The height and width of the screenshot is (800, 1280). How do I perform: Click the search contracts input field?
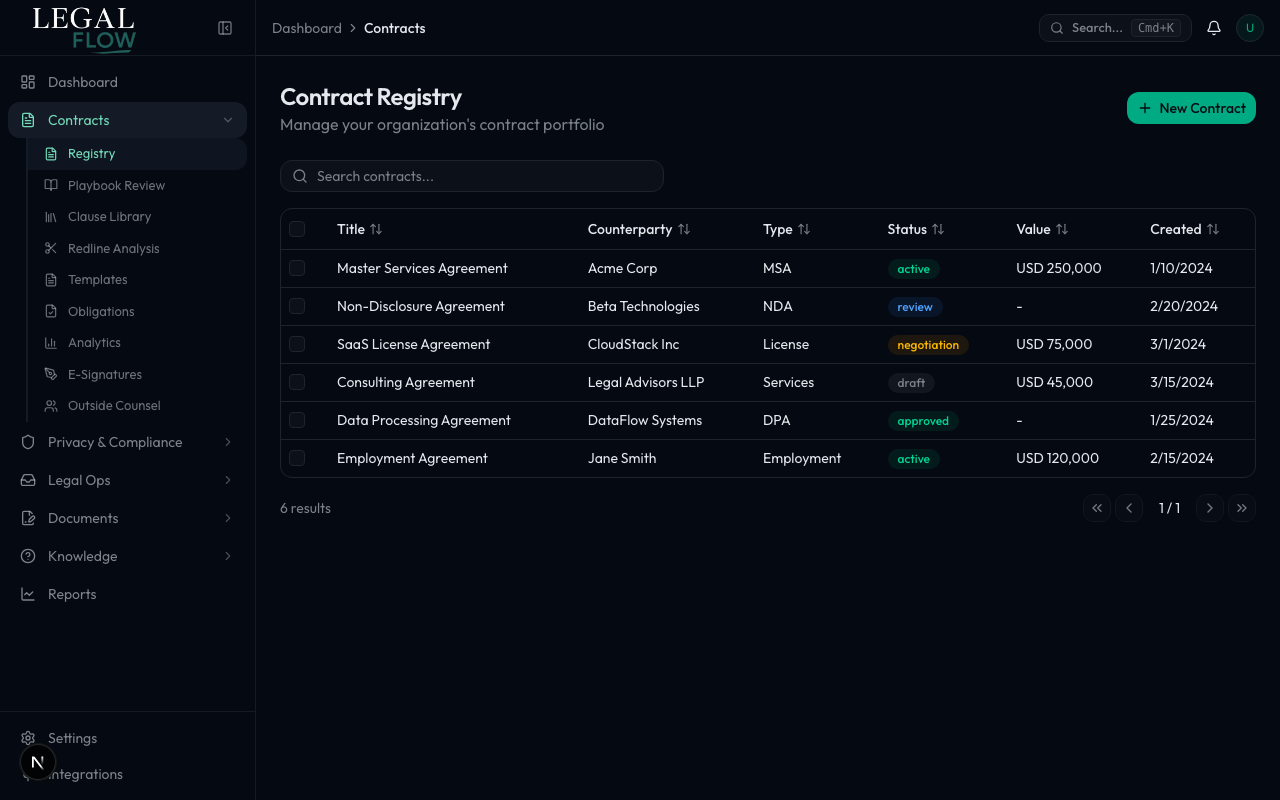[471, 176]
